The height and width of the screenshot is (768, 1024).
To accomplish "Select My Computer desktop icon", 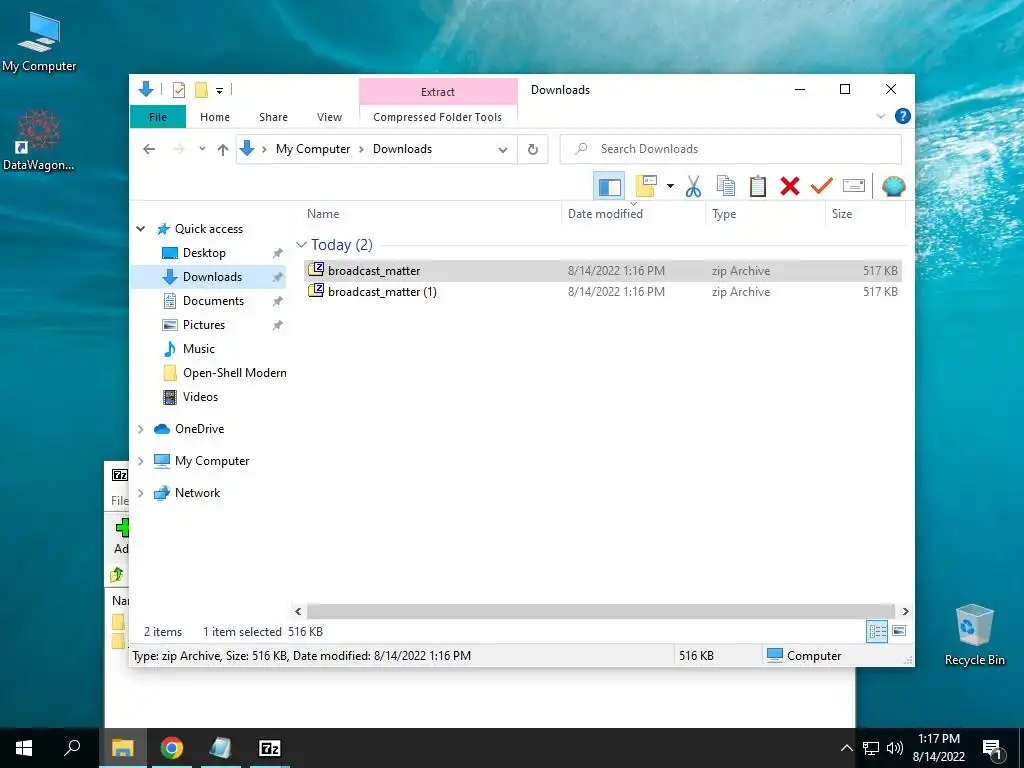I will click(x=39, y=41).
